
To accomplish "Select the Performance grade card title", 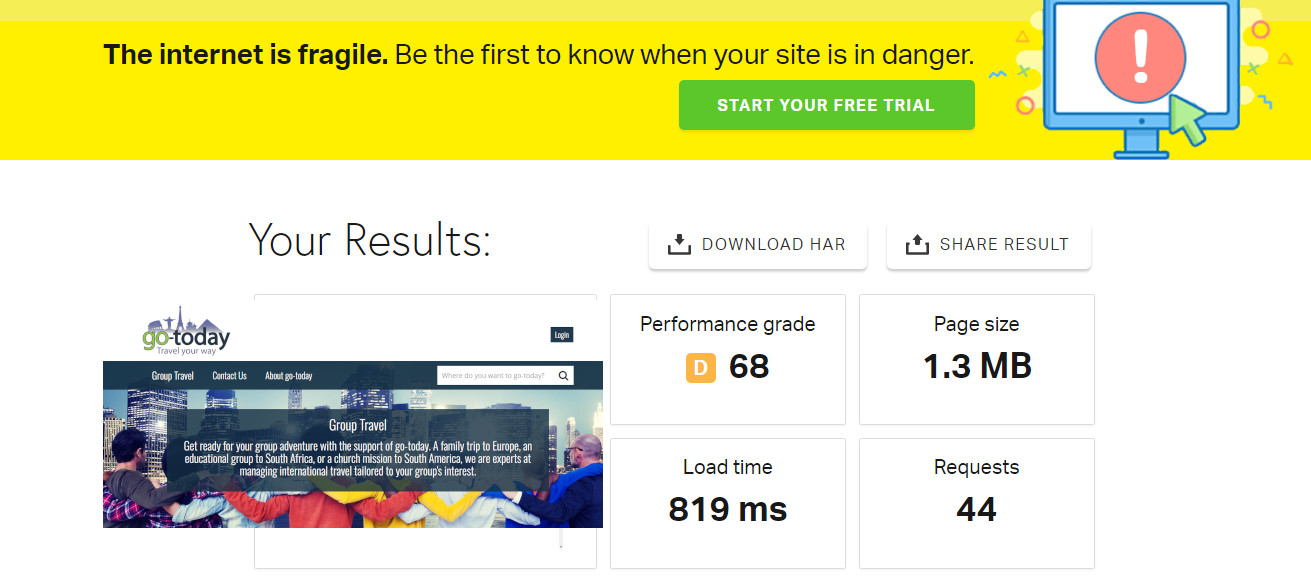I will (727, 324).
